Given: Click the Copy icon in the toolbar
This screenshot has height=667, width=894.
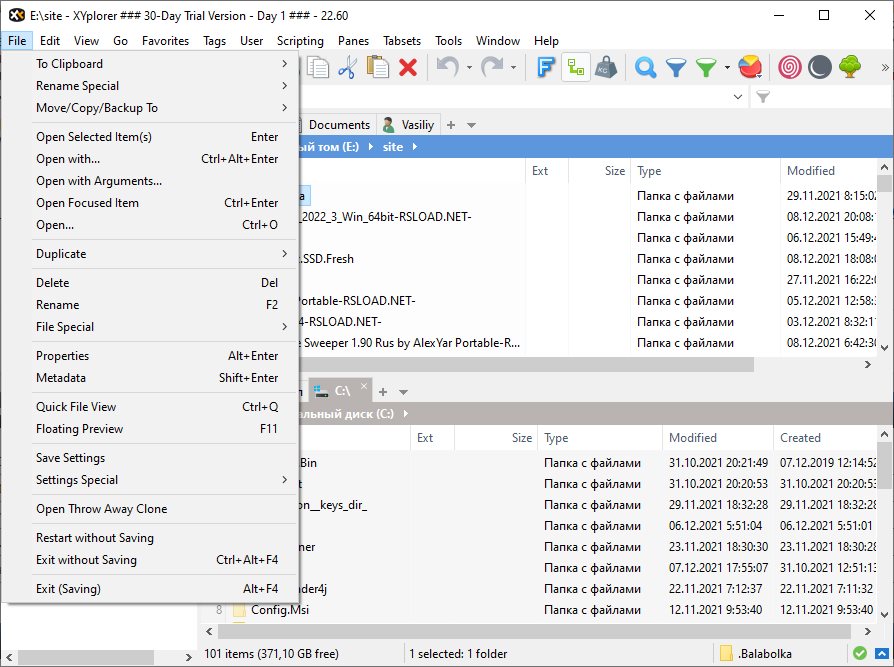Looking at the screenshot, I should (x=318, y=67).
